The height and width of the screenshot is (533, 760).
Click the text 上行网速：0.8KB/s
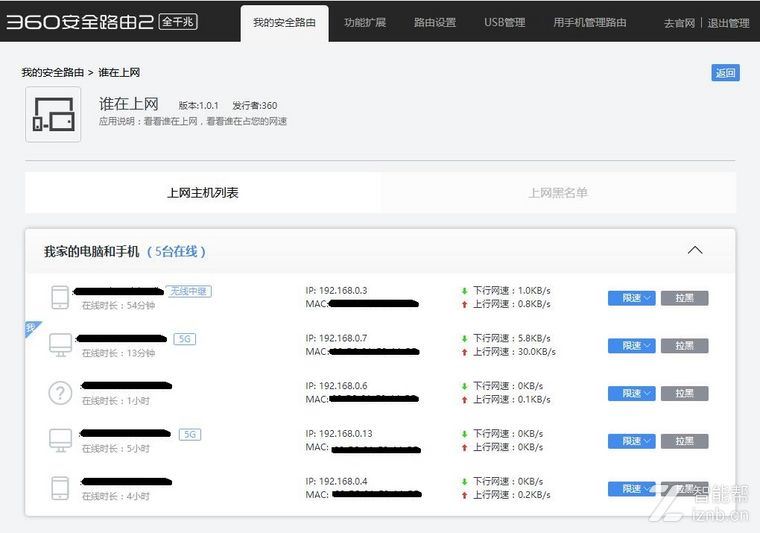click(511, 304)
